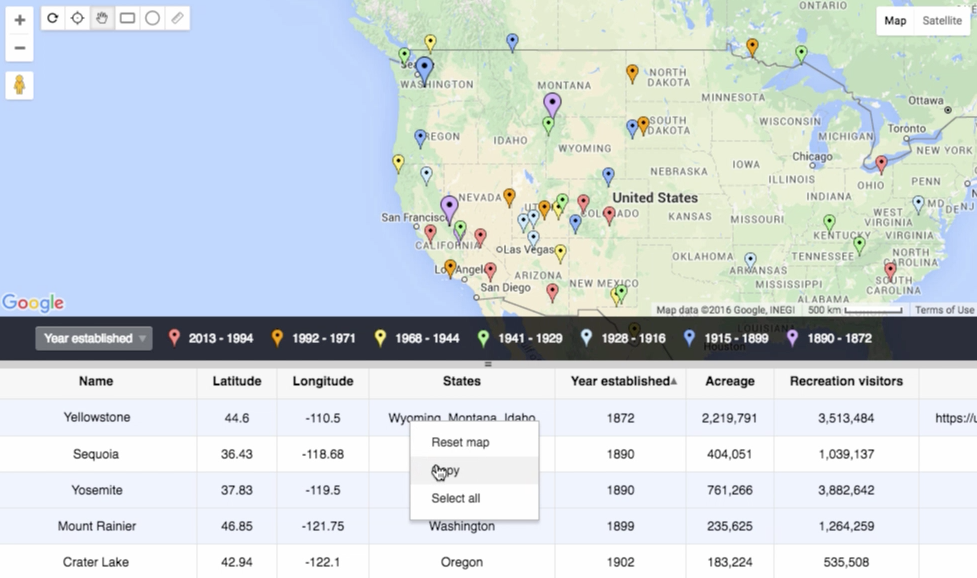Click the large blue pin in Washington
Screen dimensions: 977x578
pos(424,70)
